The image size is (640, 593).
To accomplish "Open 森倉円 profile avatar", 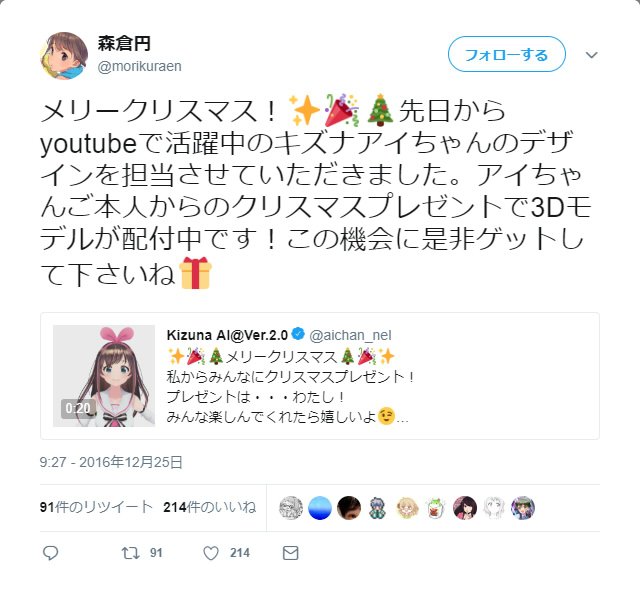I will click(64, 56).
